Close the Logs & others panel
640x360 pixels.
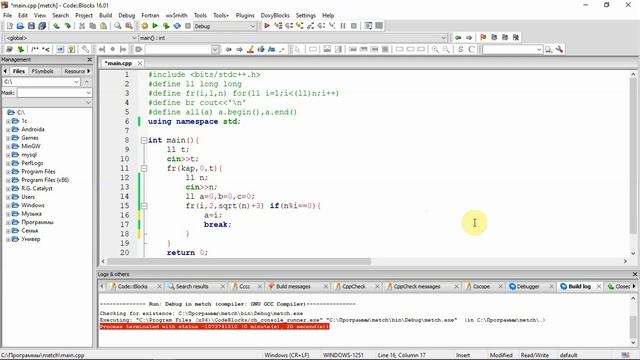pyautogui.click(x=635, y=274)
